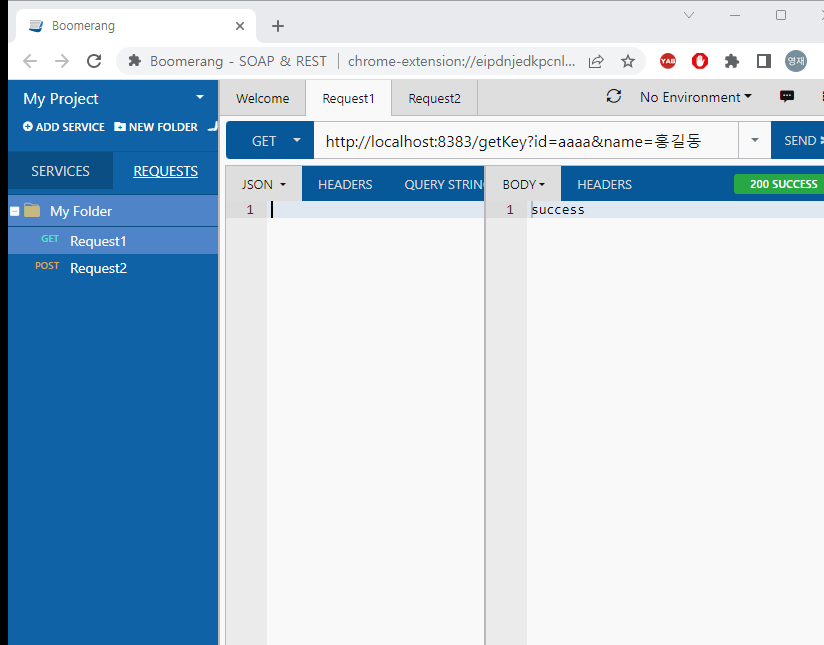Open the response HEADERS tab
Viewport: 824px width, 645px height.
[x=604, y=185]
